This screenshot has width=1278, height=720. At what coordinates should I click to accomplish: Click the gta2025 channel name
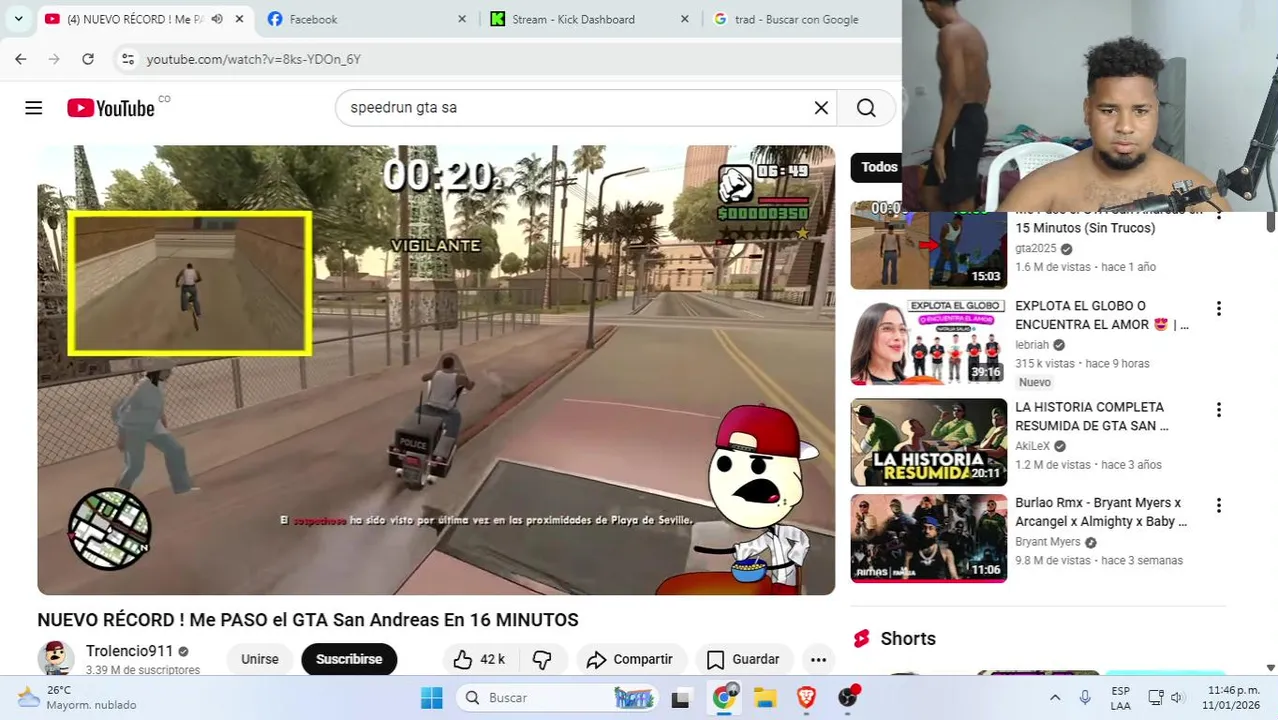[1036, 249]
